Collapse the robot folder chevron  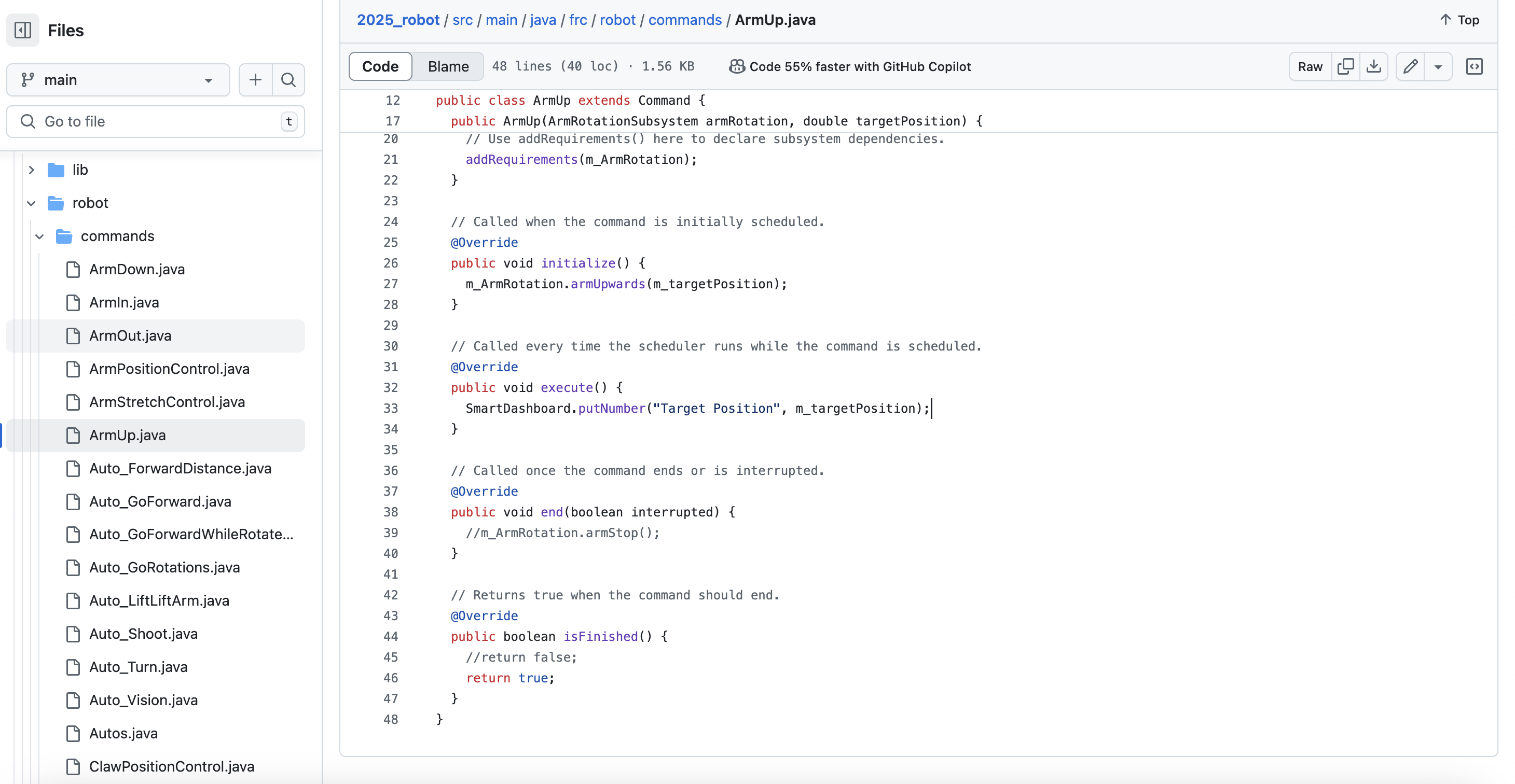pyautogui.click(x=31, y=203)
